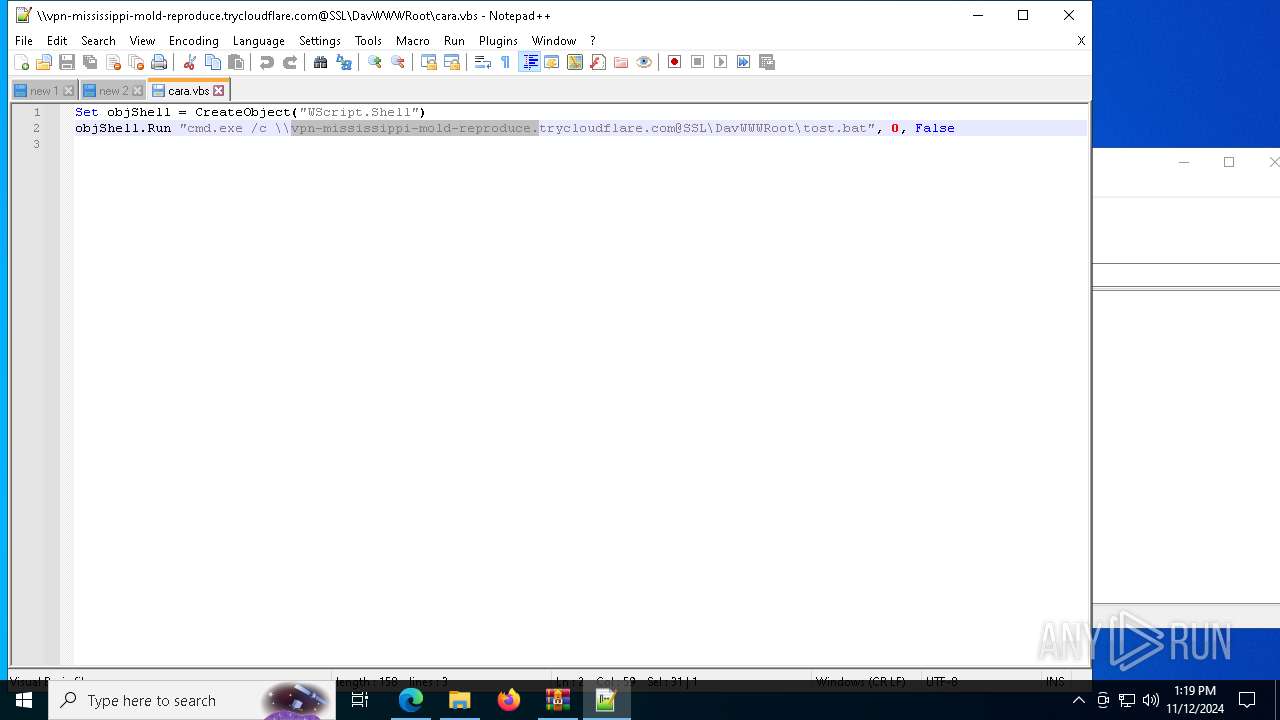Image resolution: width=1280 pixels, height=720 pixels.
Task: Click the Open file toolbar icon
Action: coord(44,62)
